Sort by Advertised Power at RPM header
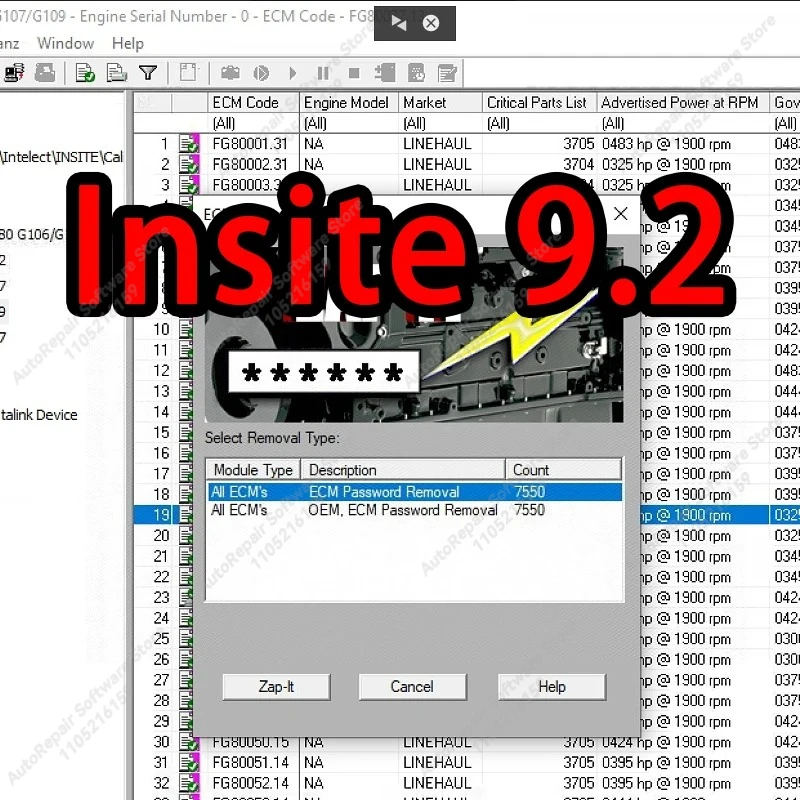Screen dimensions: 800x800 [x=683, y=103]
